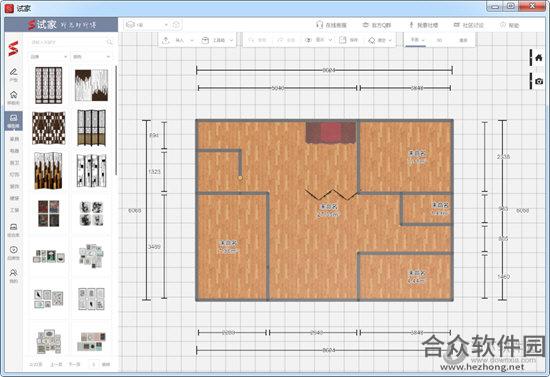
Task: Click the undo button in toolbar
Action: coord(257,40)
